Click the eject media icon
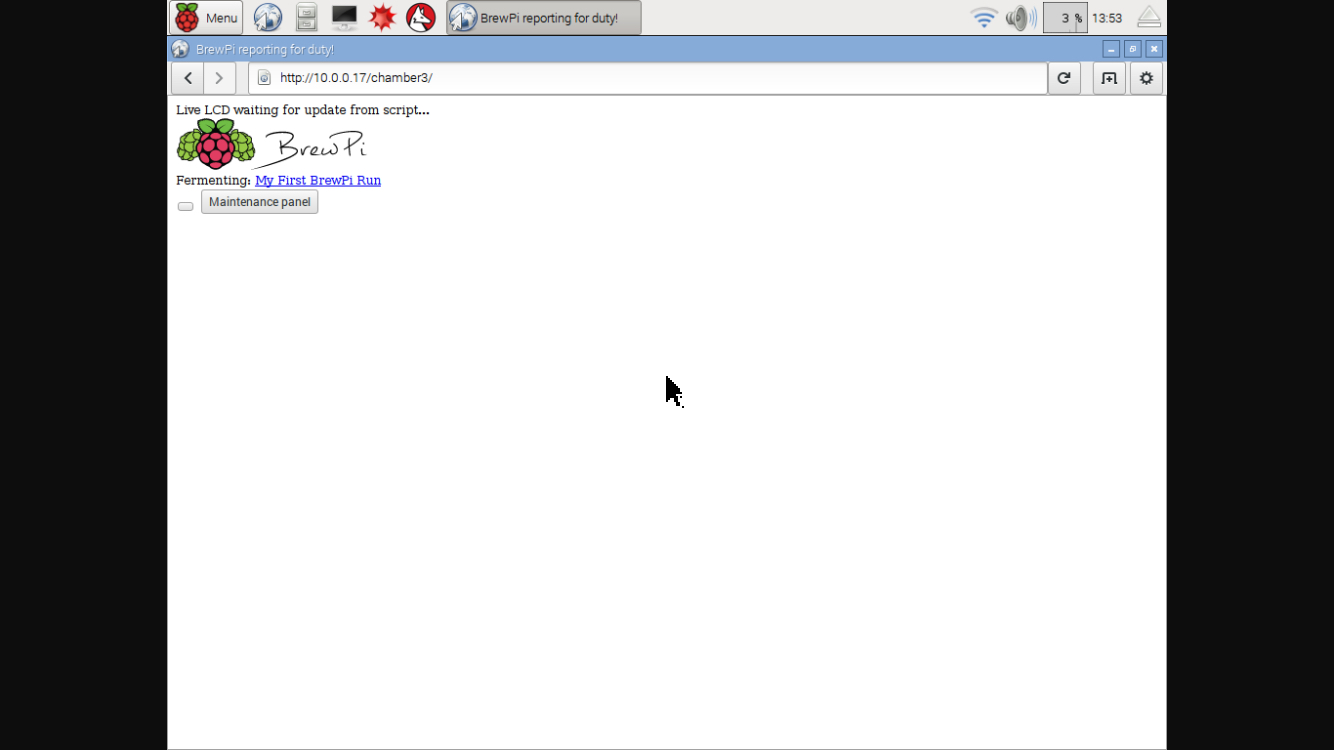 (1149, 18)
